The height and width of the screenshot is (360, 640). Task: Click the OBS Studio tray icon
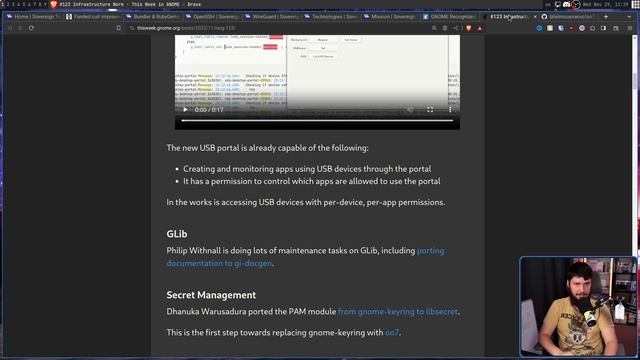pos(576,4)
